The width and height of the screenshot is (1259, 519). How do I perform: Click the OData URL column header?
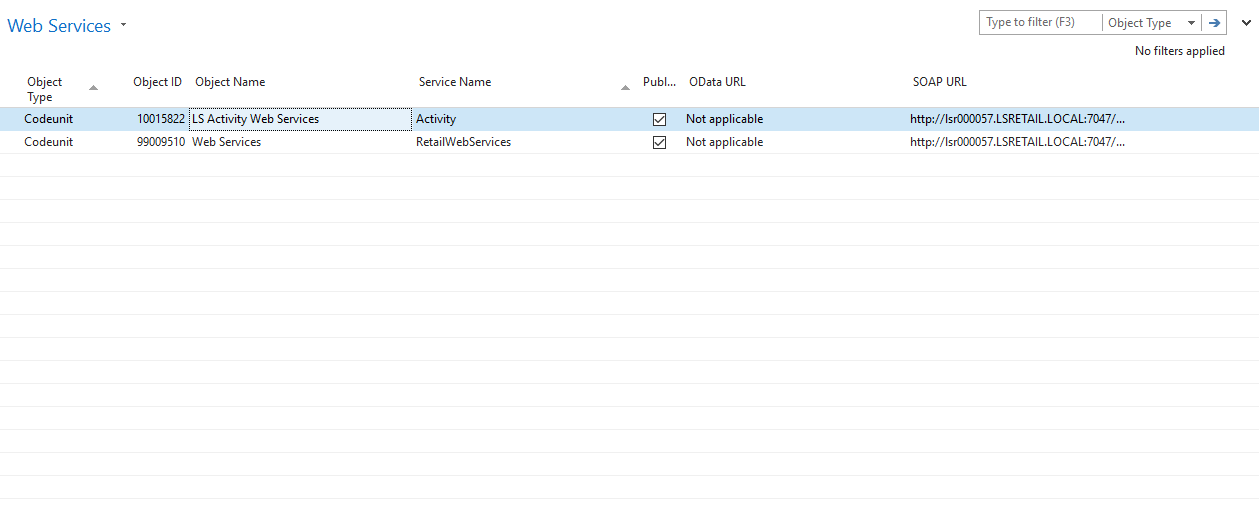[717, 82]
